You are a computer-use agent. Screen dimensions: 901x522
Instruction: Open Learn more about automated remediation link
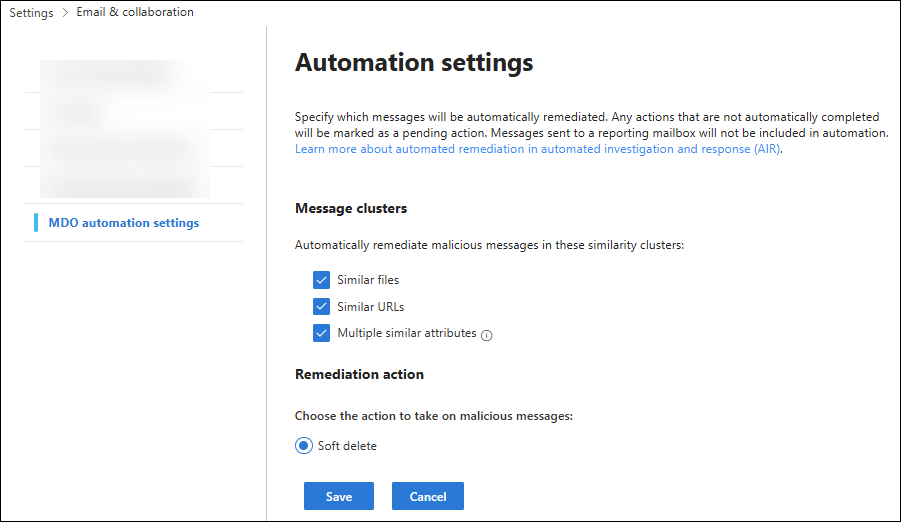pos(537,149)
